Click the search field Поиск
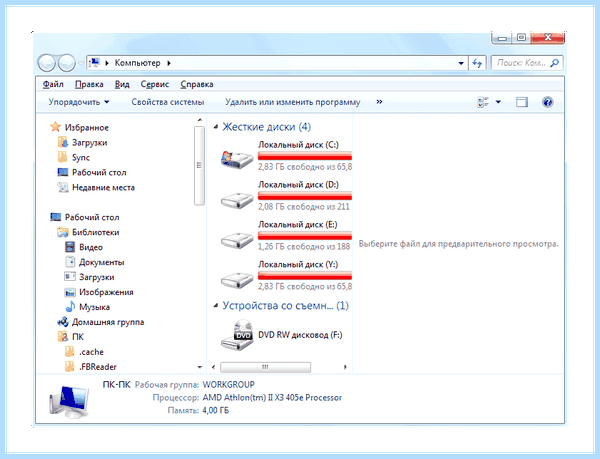The width and height of the screenshot is (600, 459). (x=527, y=63)
